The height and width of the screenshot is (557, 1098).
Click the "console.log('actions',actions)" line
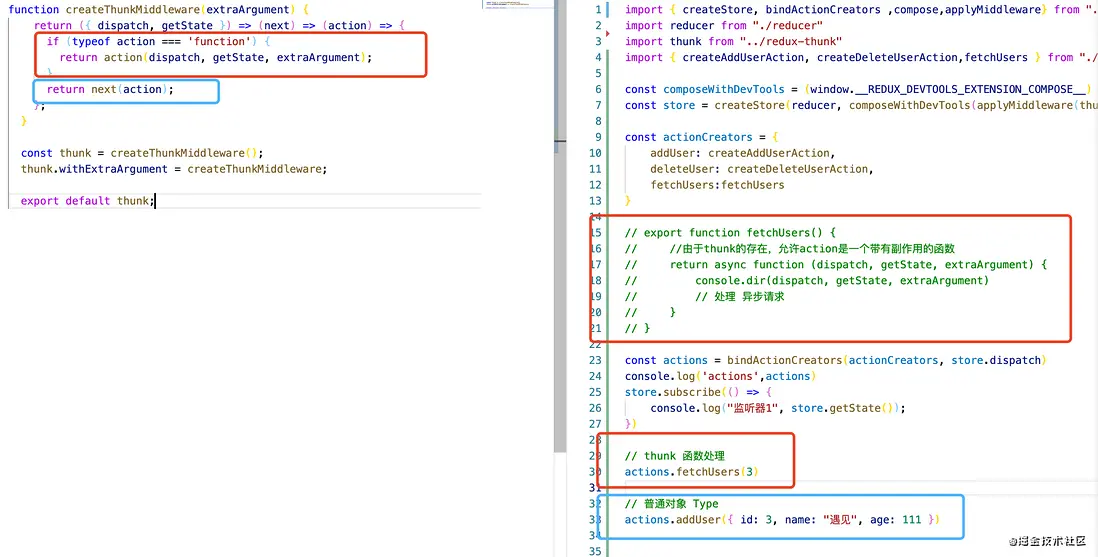coord(721,376)
